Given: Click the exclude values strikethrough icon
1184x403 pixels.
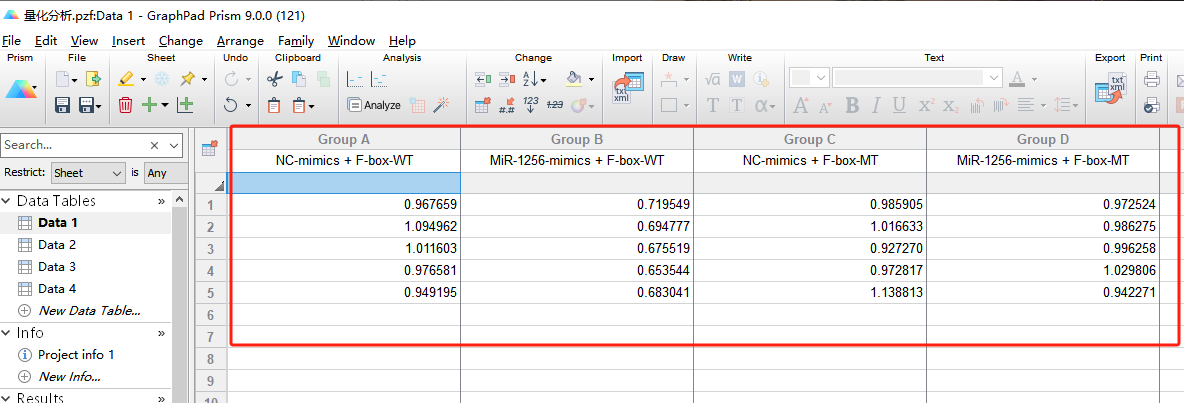Looking at the screenshot, I should (555, 105).
